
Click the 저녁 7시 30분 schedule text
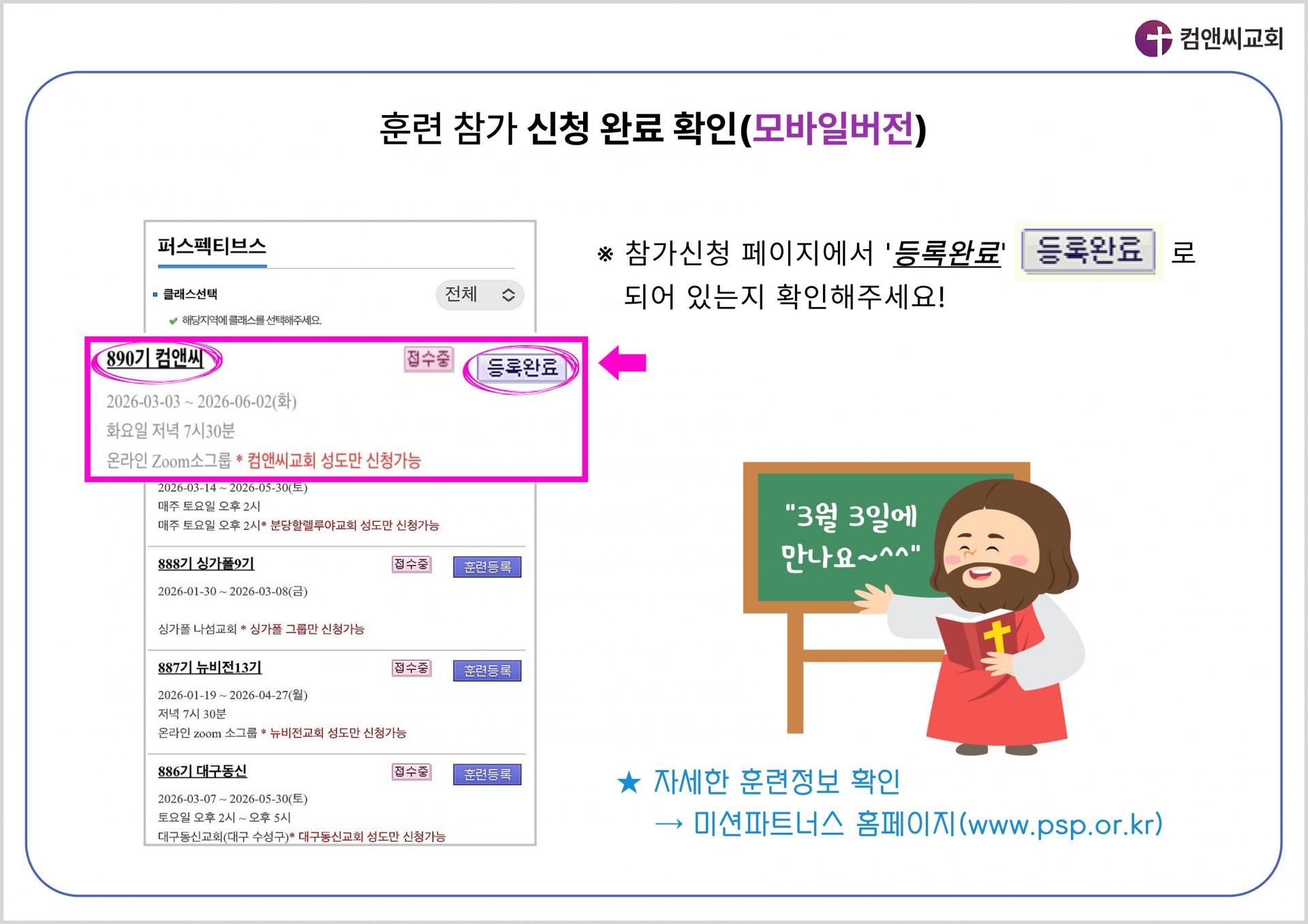point(191,714)
